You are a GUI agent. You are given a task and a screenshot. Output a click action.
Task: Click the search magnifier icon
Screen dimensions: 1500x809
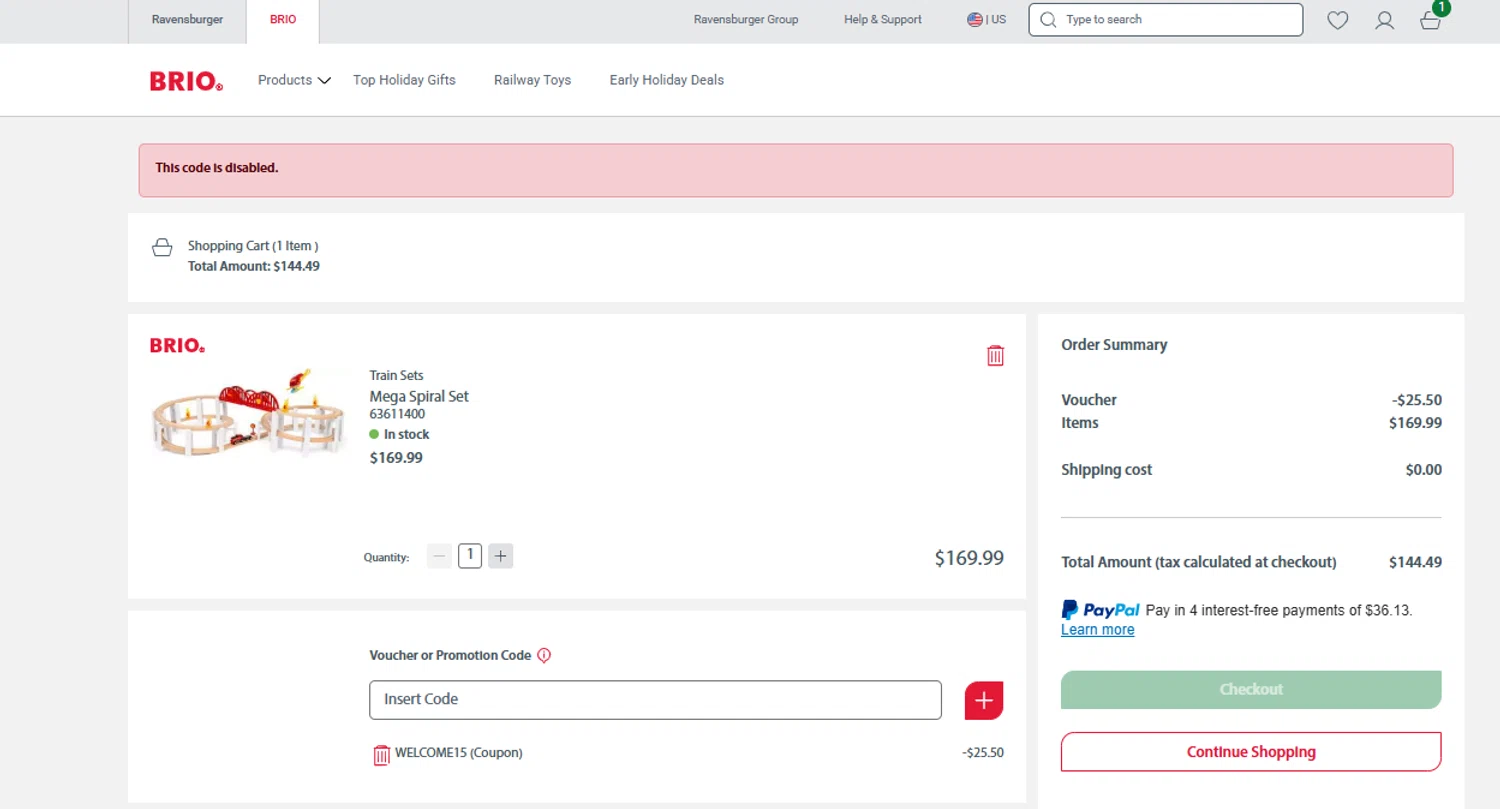1048,20
